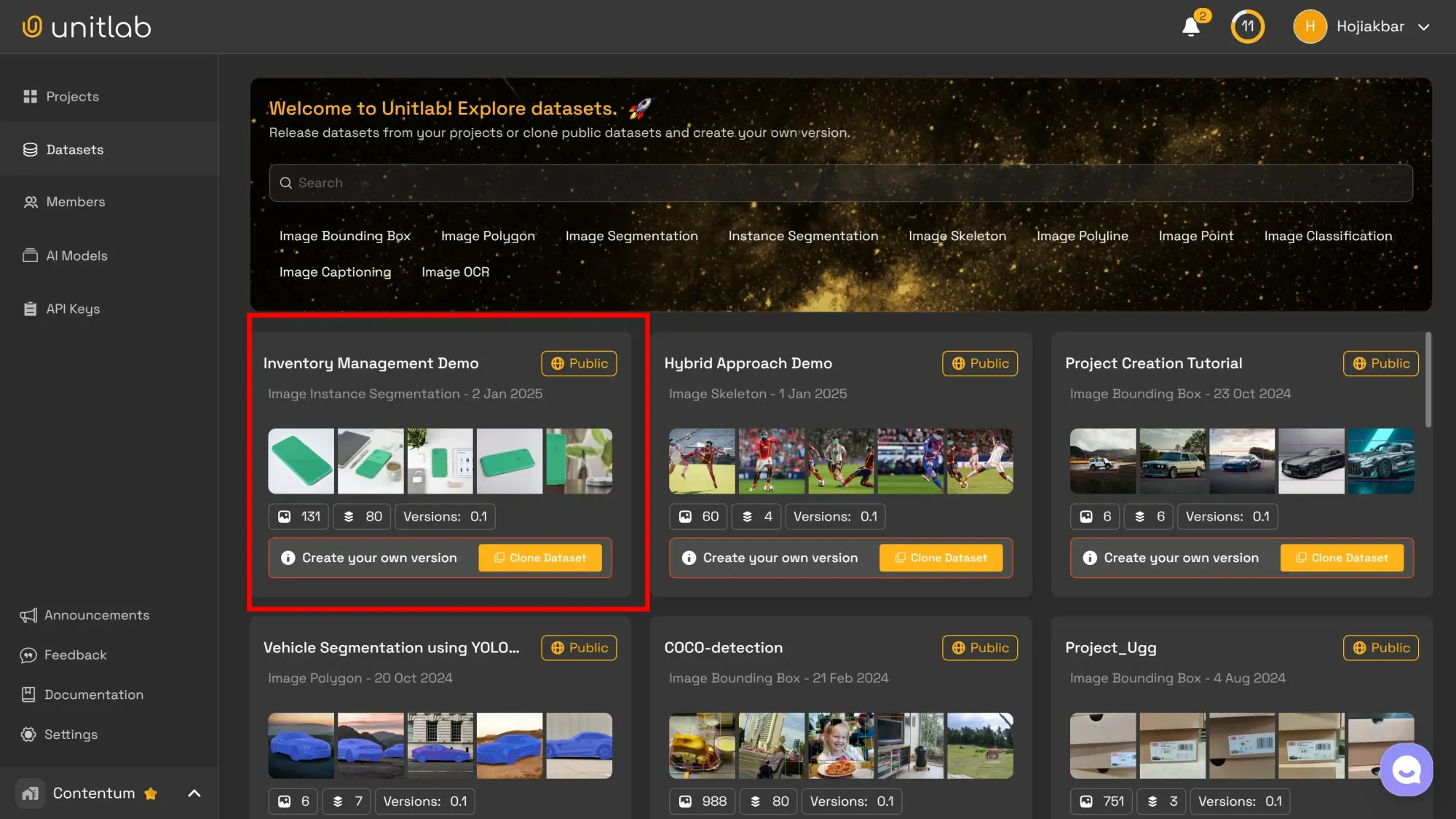The image size is (1456, 819).
Task: Click the info icon in the Hybrid Approach Demo card
Action: coord(689,558)
